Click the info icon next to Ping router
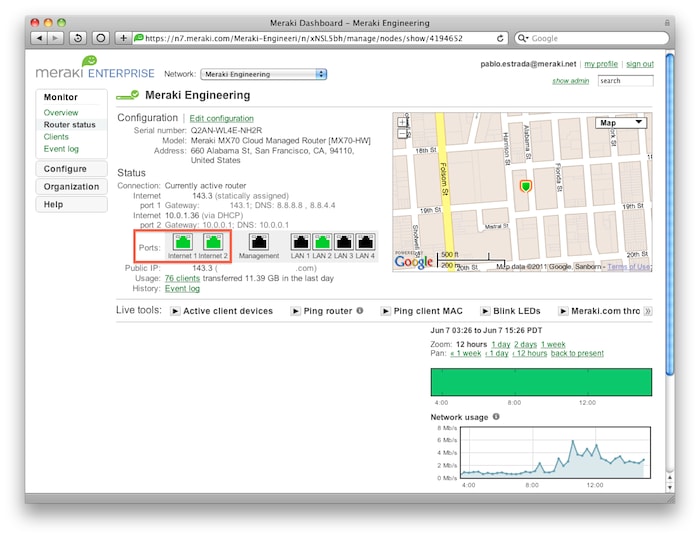Image resolution: width=700 pixels, height=538 pixels. (360, 310)
